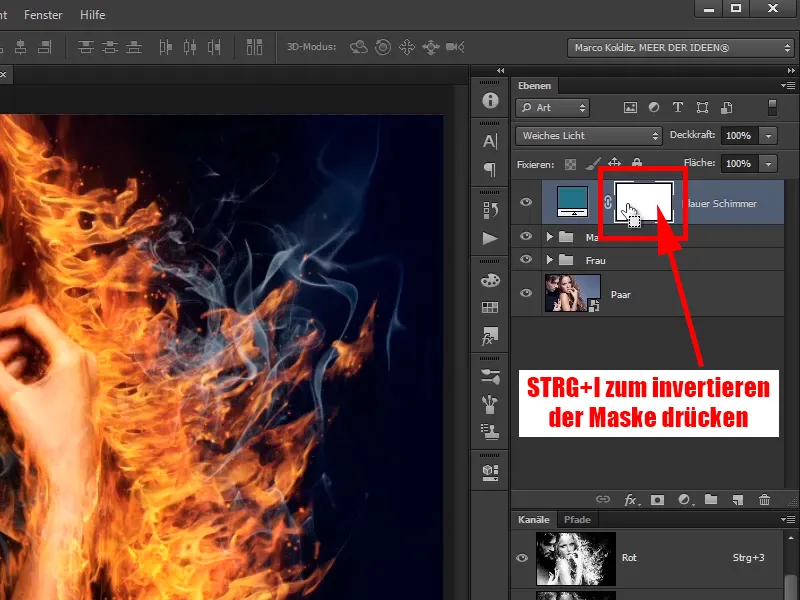Add a layer mask icon
The image size is (800, 600).
pyautogui.click(x=658, y=500)
